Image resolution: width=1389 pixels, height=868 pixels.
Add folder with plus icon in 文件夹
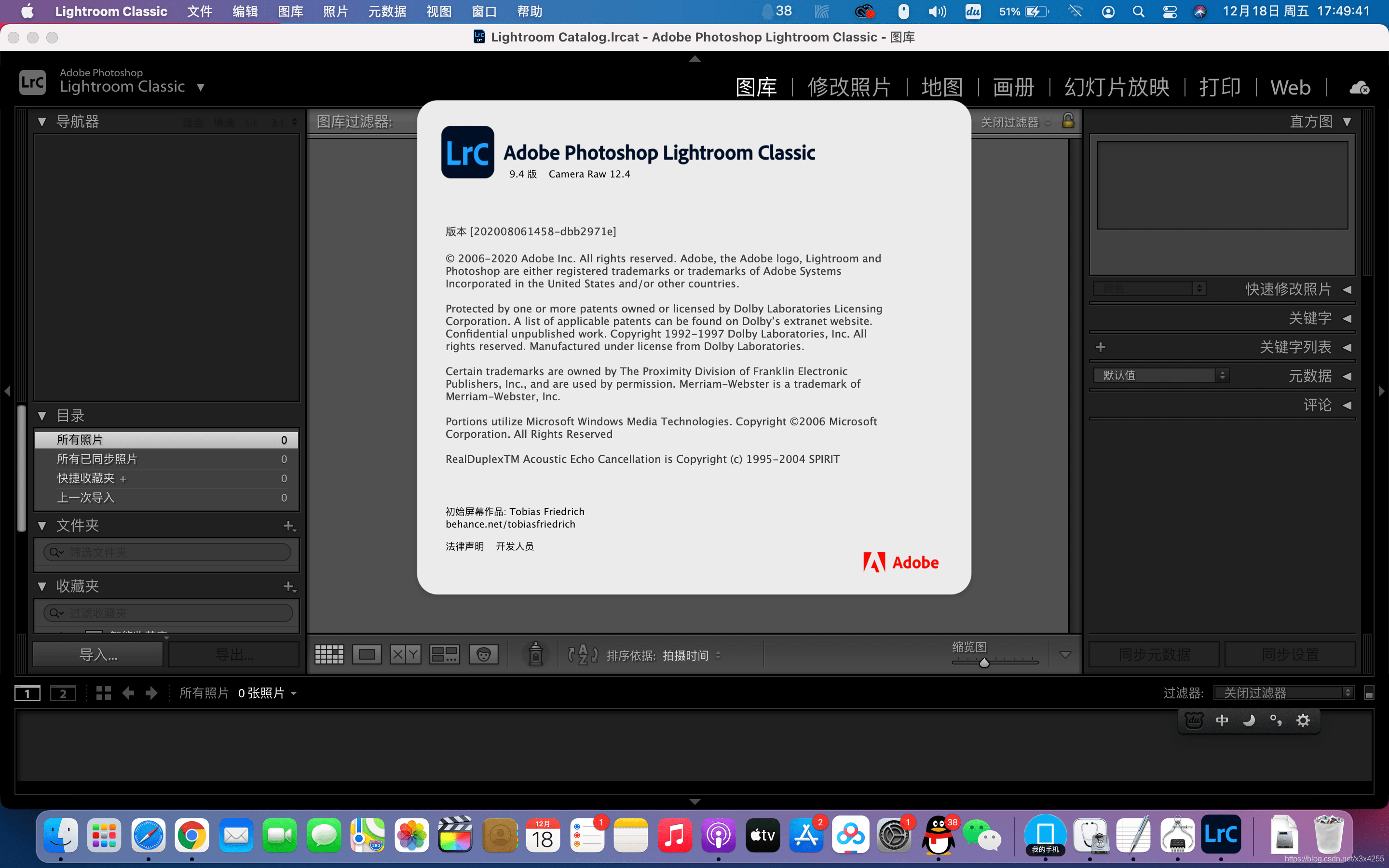289,526
